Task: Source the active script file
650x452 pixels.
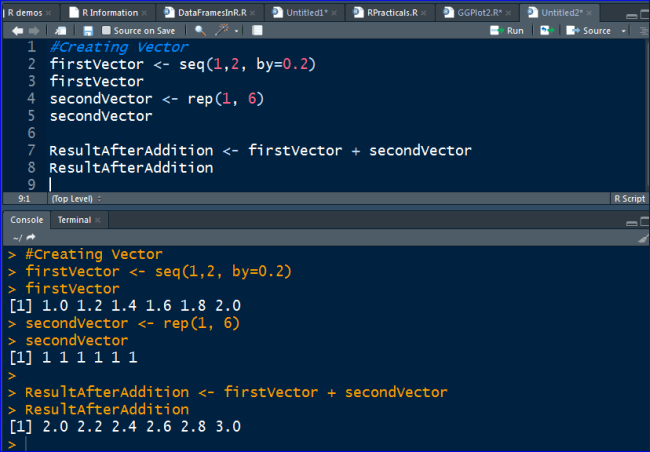Action: click(589, 31)
